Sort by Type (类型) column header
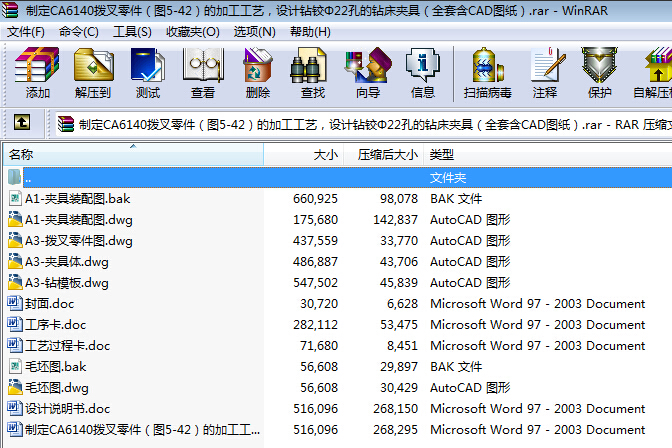This screenshot has width=672, height=448. [548, 154]
